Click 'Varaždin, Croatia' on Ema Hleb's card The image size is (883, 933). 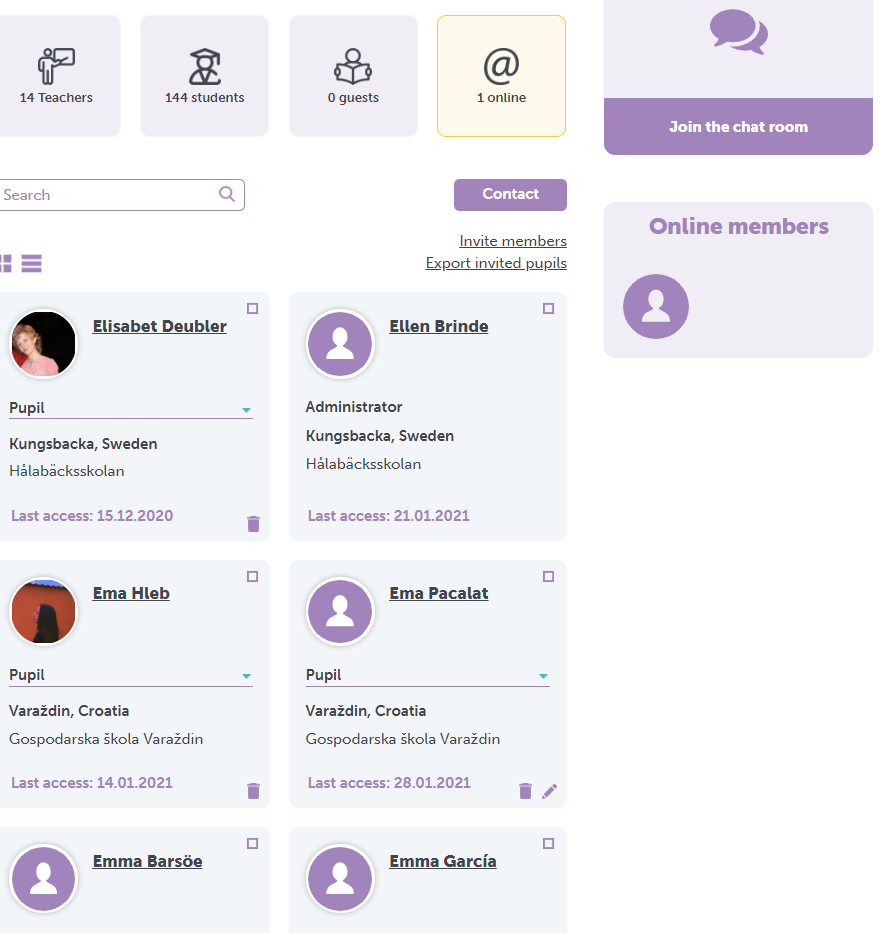[x=69, y=711]
